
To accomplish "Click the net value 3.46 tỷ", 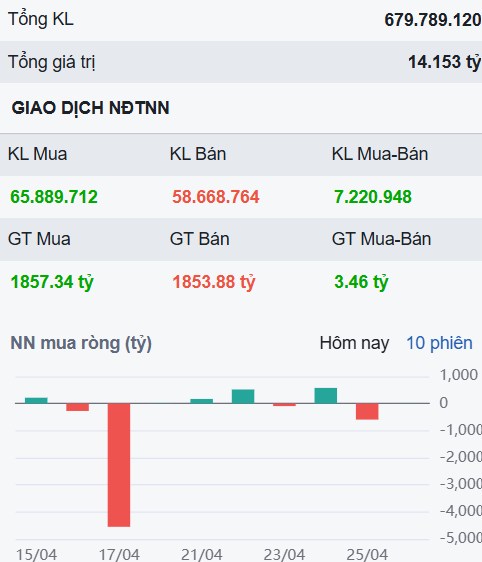I will pyautogui.click(x=361, y=282).
